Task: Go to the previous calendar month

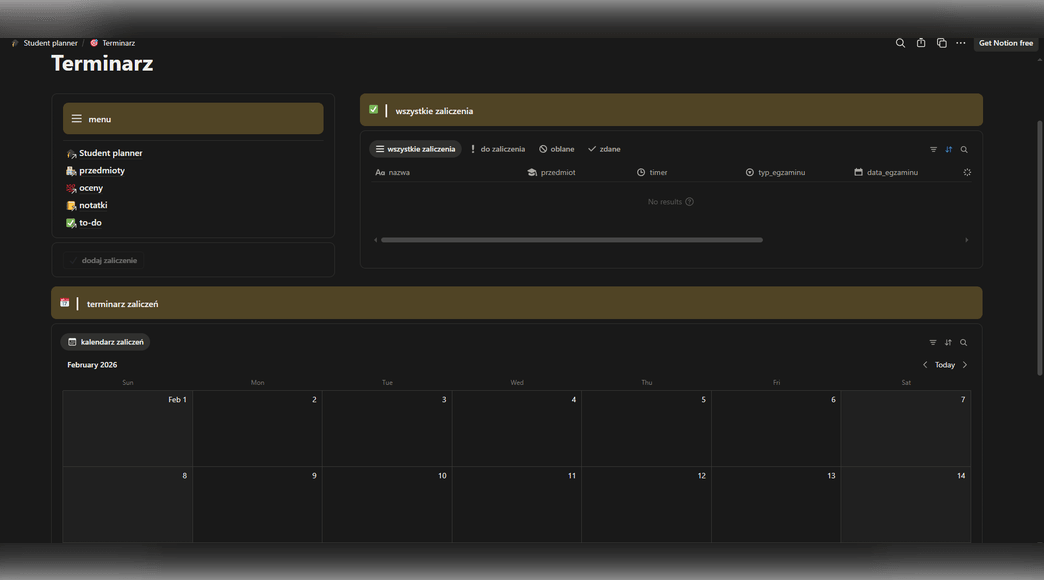Action: pos(925,365)
